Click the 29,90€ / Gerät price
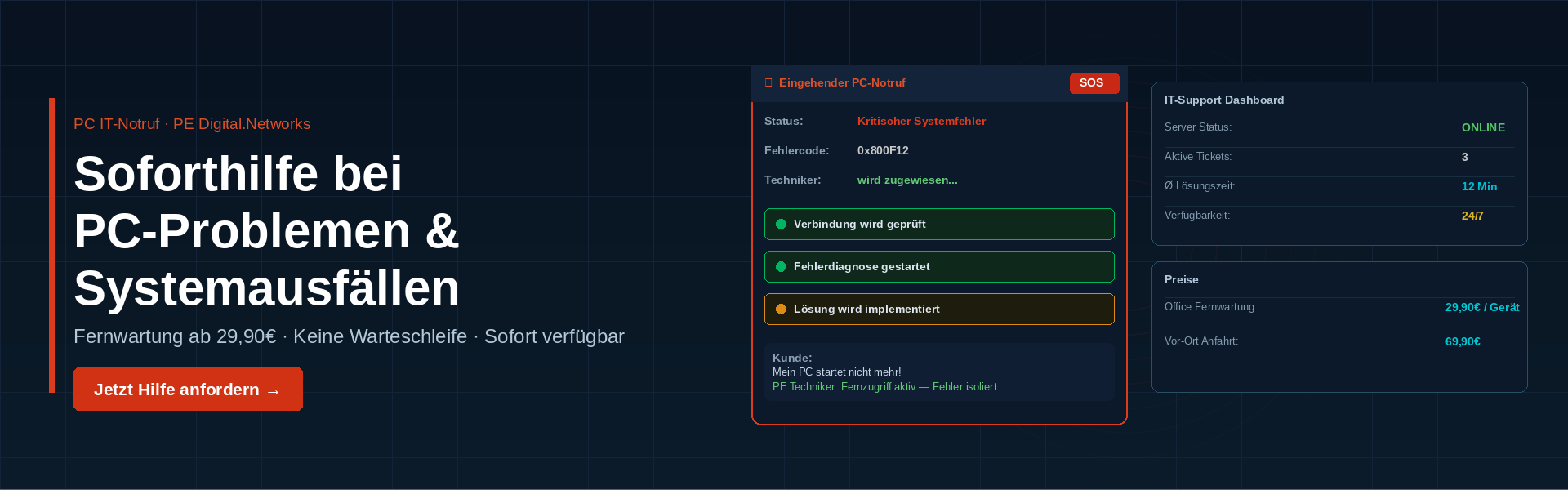The image size is (1568, 490). tap(1481, 308)
